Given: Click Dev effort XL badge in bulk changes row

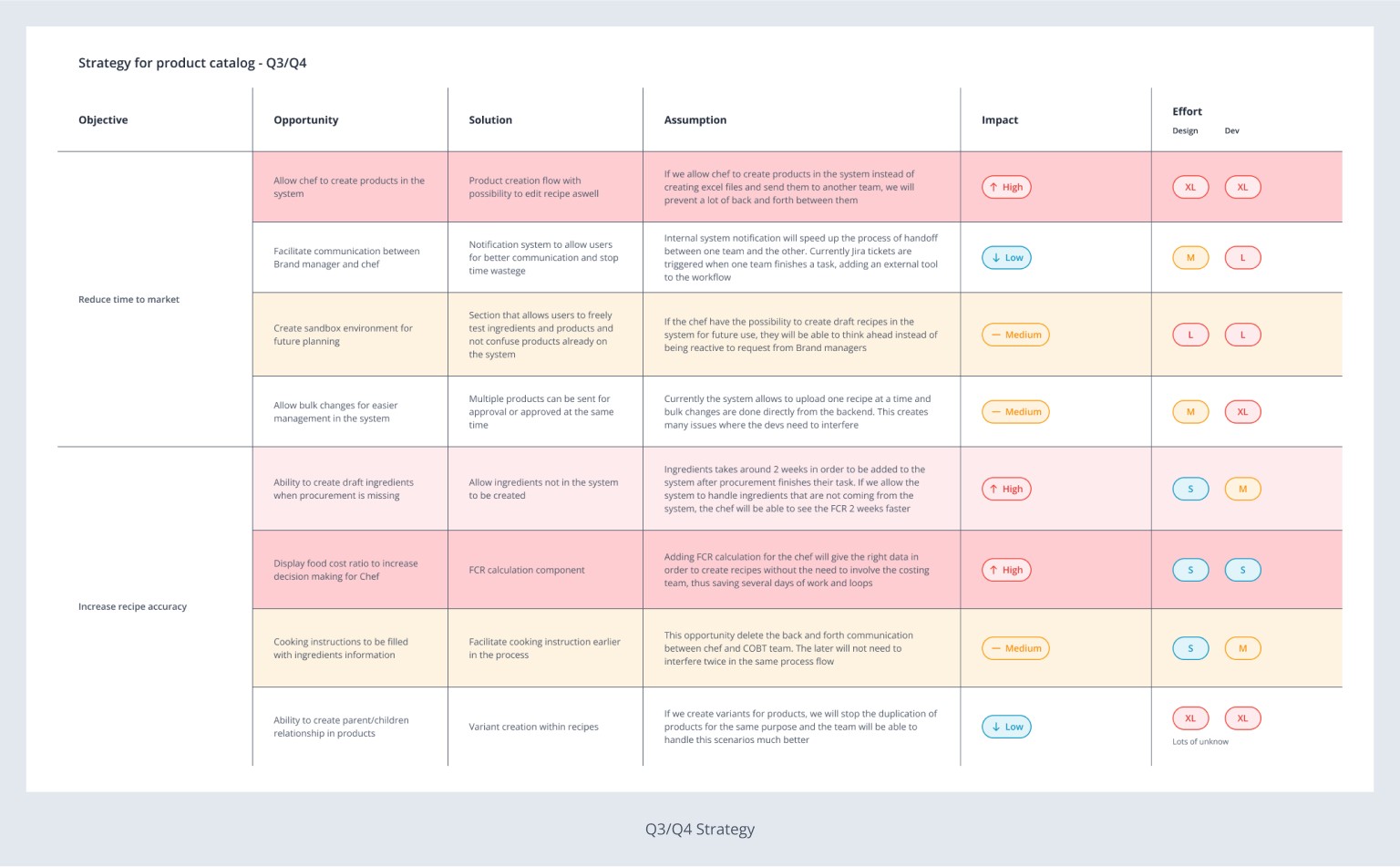Looking at the screenshot, I should [1242, 412].
